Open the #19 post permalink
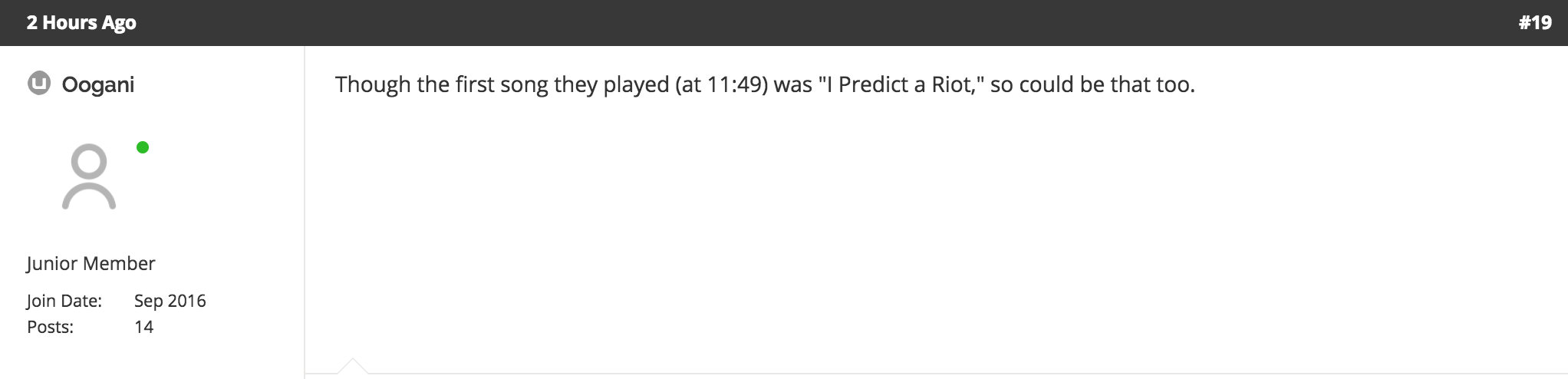The image size is (1568, 379). 1535,23
